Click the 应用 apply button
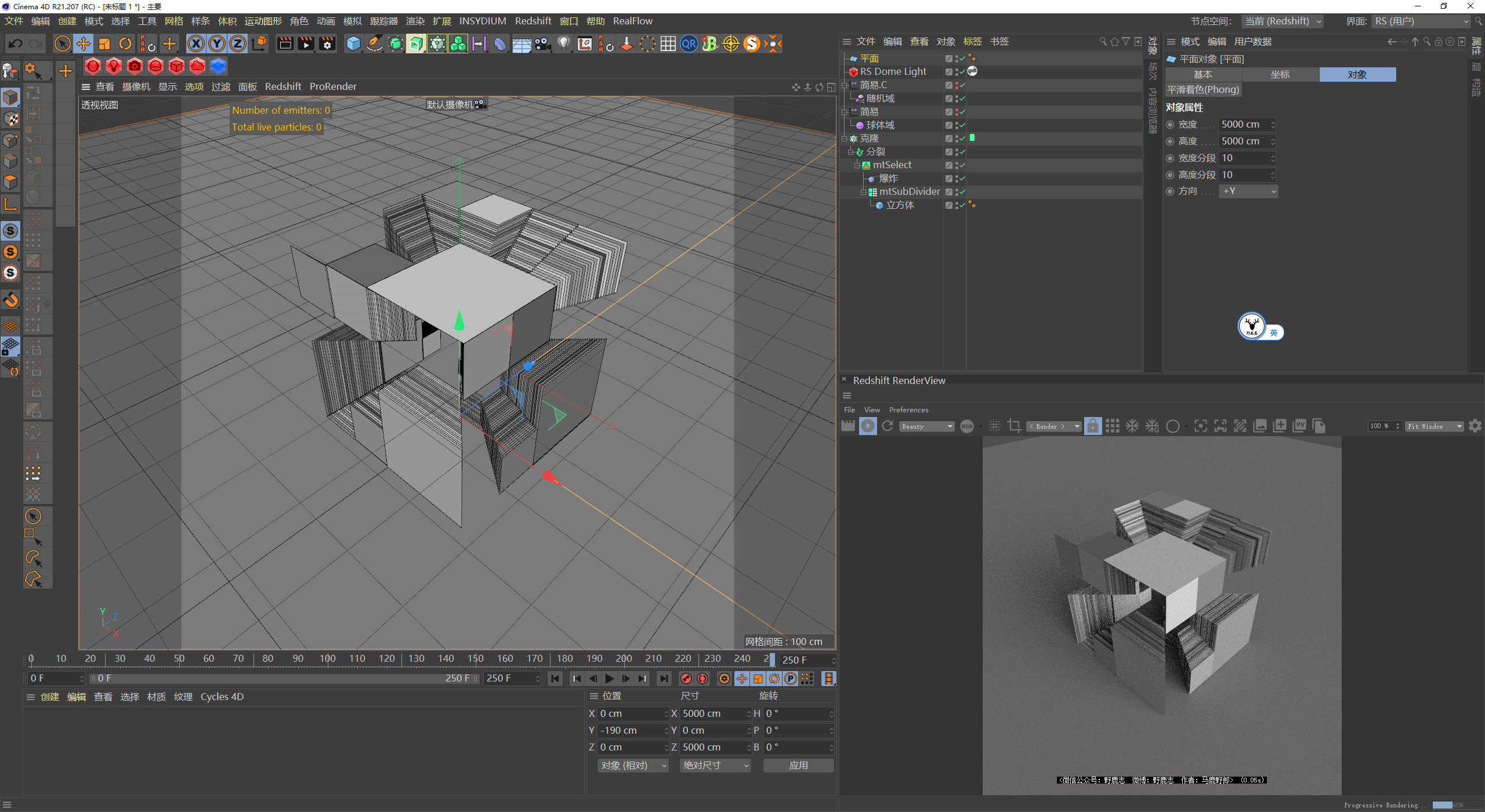Image resolution: width=1485 pixels, height=812 pixels. point(798,766)
